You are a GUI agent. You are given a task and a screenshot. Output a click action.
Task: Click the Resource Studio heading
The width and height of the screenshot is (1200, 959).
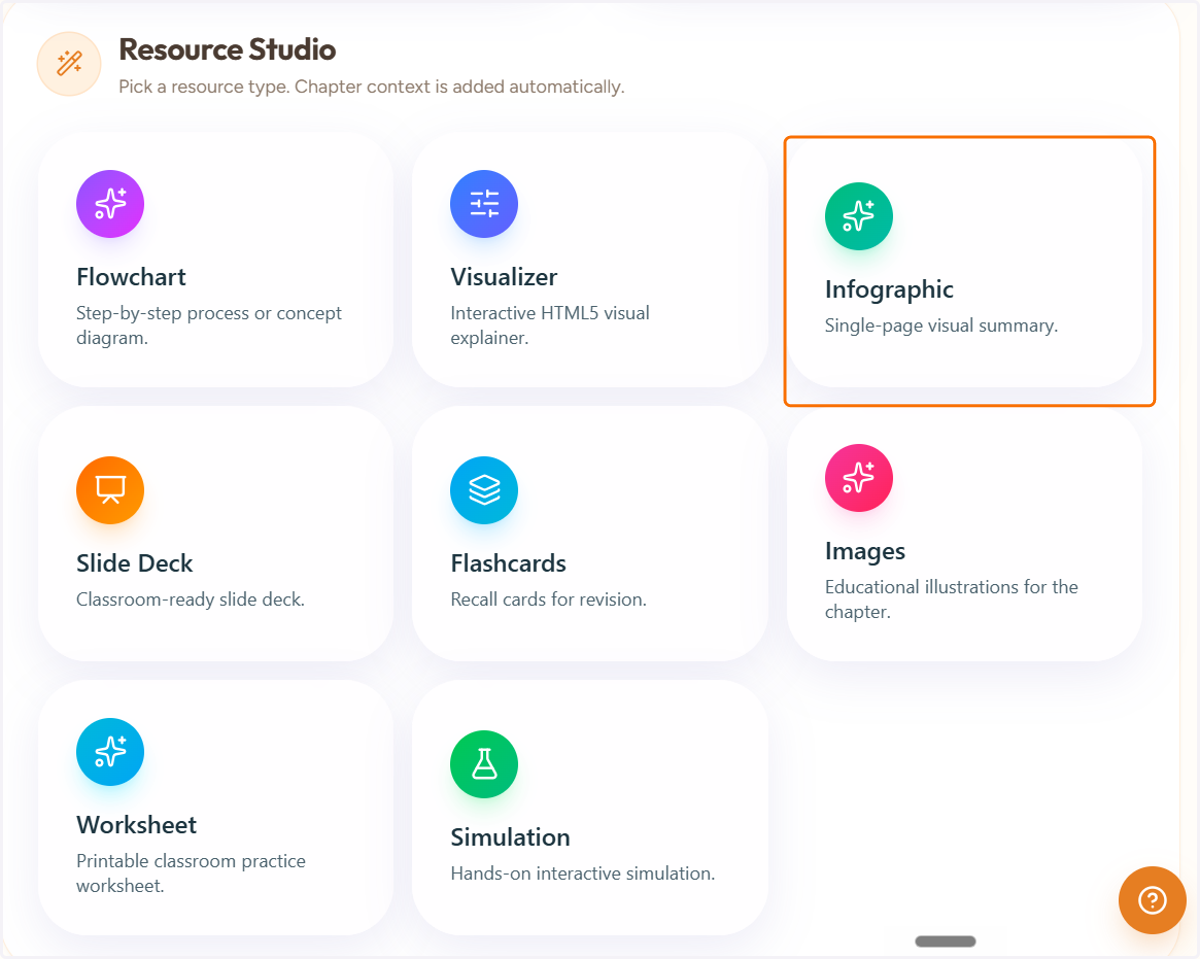(227, 49)
